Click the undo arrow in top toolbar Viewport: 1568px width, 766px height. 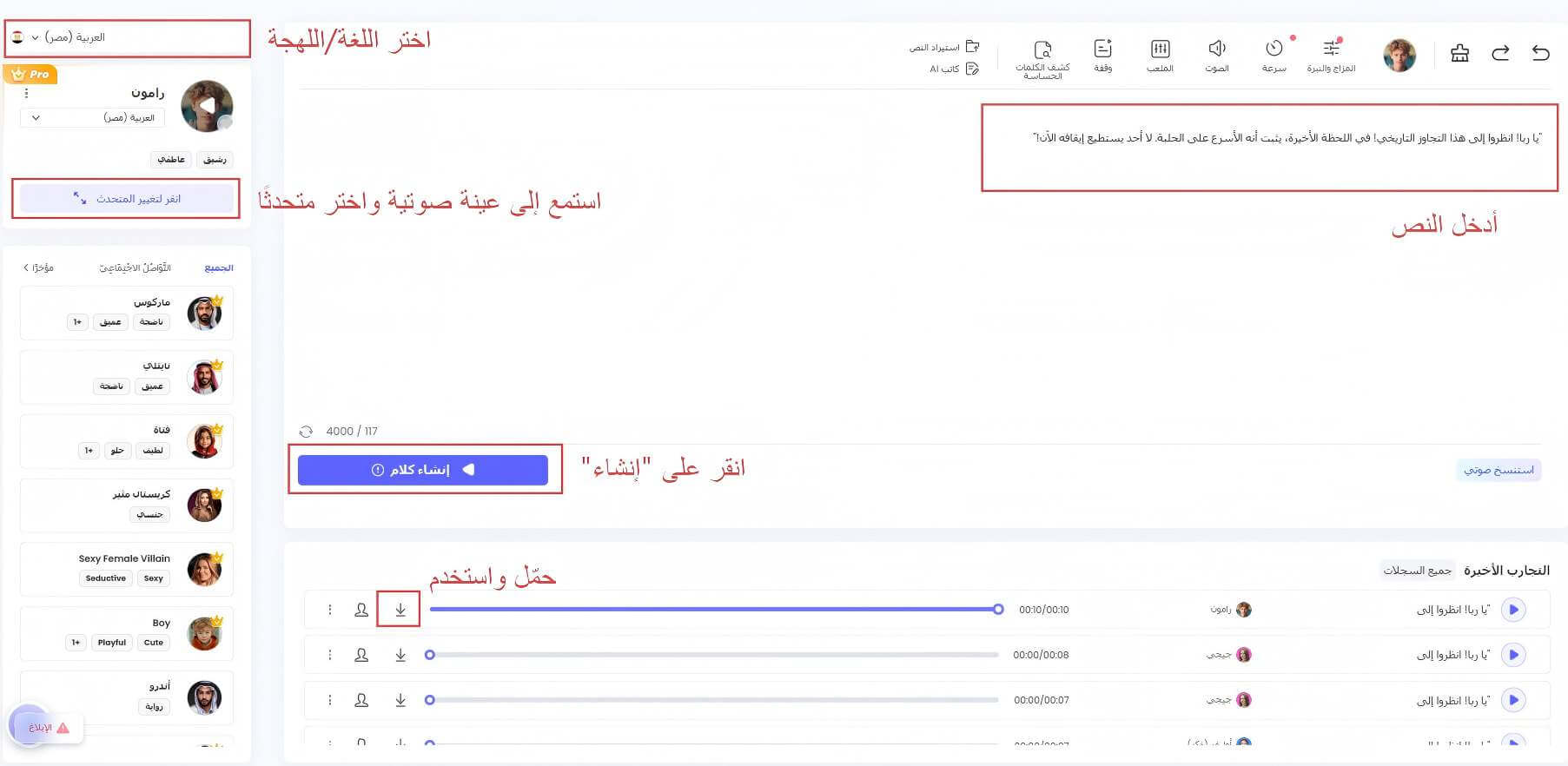coord(1540,53)
